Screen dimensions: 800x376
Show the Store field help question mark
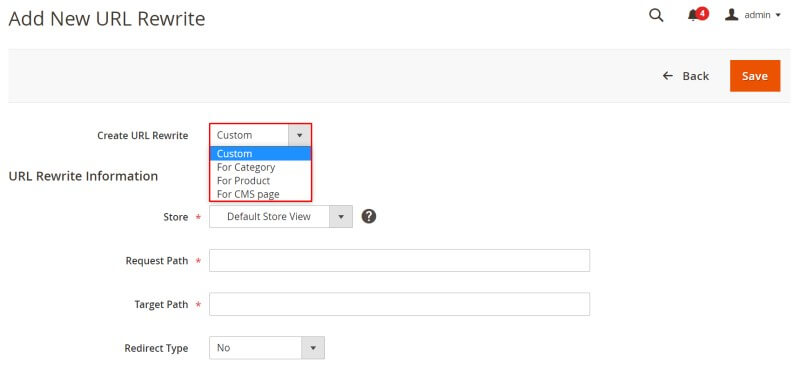click(x=369, y=216)
